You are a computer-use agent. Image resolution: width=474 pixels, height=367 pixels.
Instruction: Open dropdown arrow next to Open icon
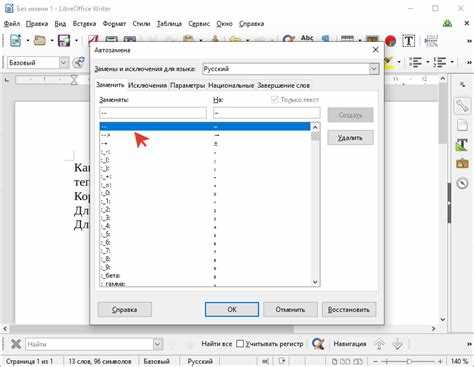(52, 41)
